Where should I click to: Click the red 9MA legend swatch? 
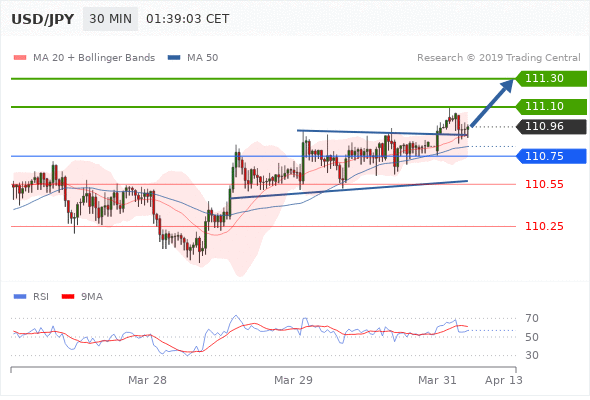[x=68, y=297]
